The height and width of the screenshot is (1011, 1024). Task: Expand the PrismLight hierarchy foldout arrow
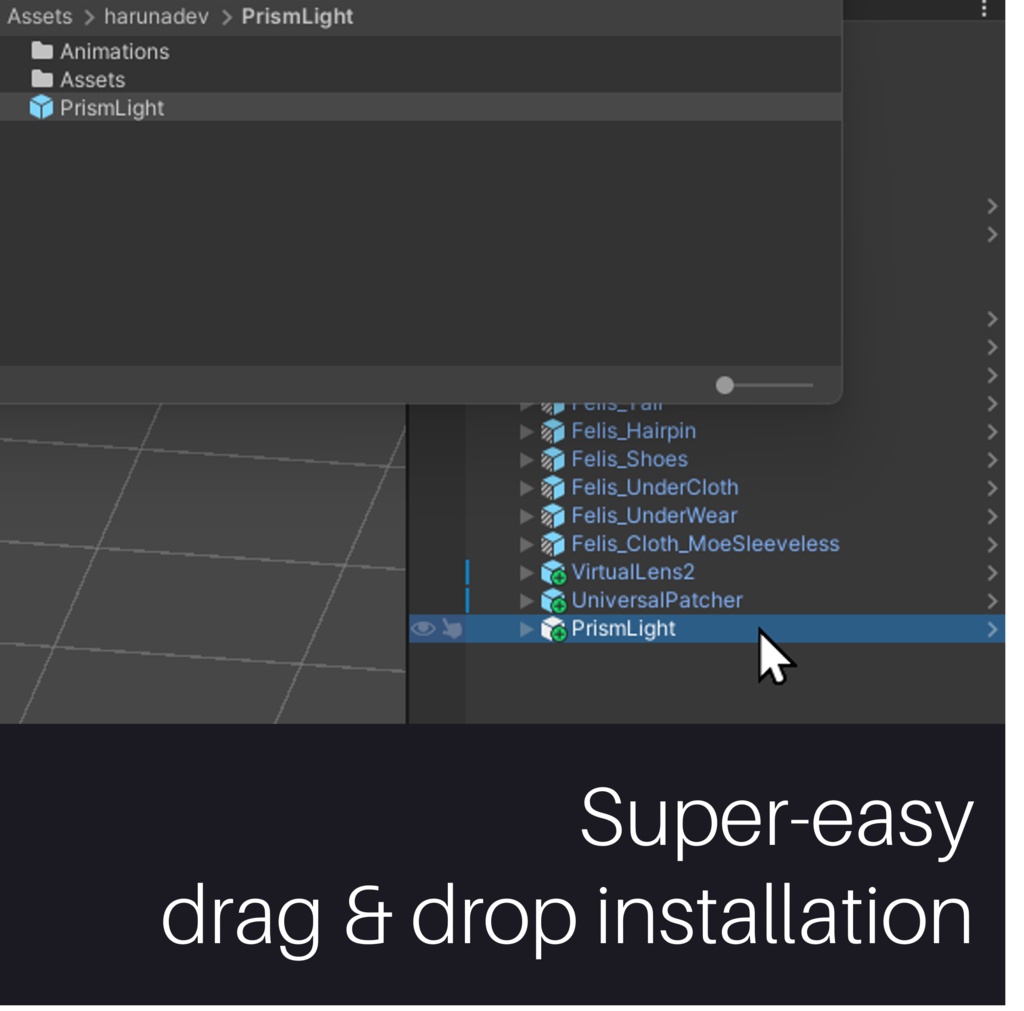pyautogui.click(x=527, y=629)
